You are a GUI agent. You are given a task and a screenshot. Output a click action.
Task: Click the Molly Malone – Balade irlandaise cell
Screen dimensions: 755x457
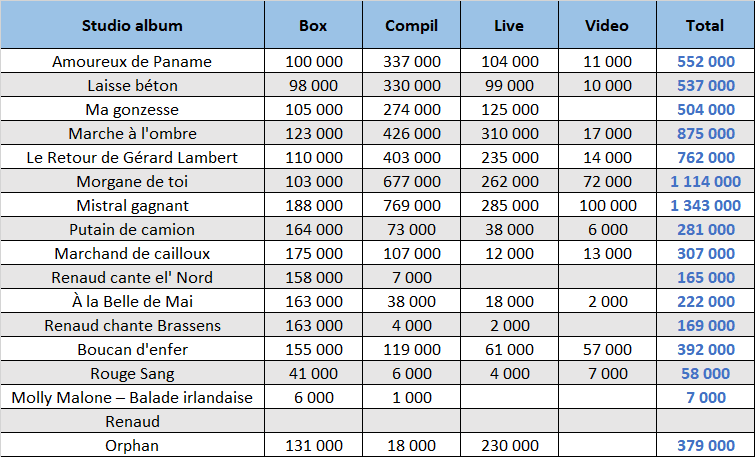tap(132, 397)
